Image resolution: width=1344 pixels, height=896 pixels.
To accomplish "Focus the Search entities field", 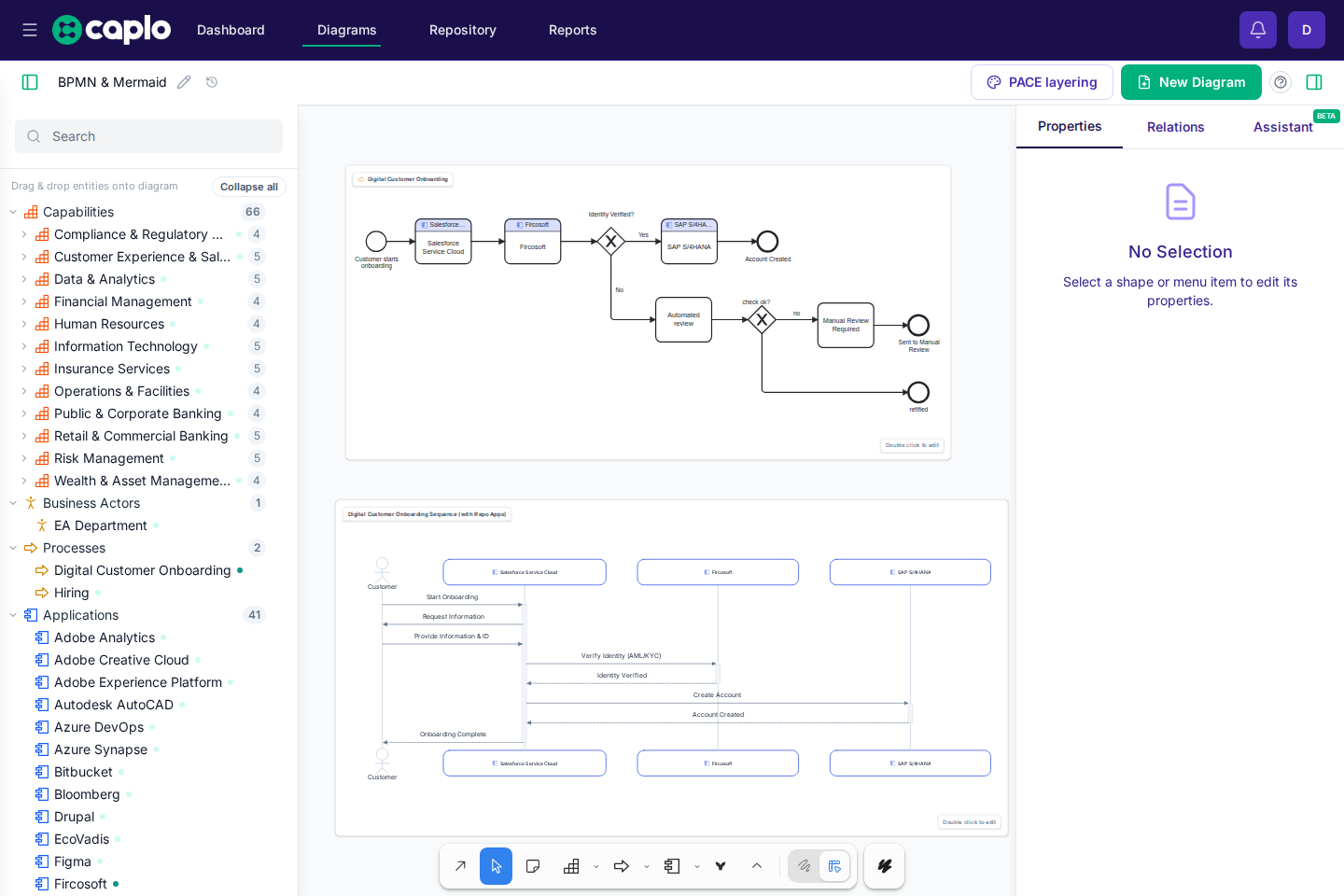I will 148,136.
